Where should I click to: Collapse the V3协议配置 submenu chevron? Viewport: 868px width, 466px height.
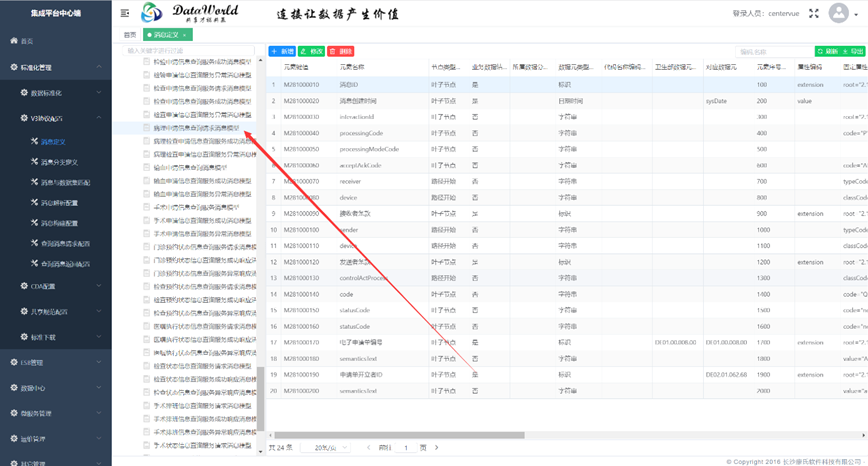[x=99, y=118]
